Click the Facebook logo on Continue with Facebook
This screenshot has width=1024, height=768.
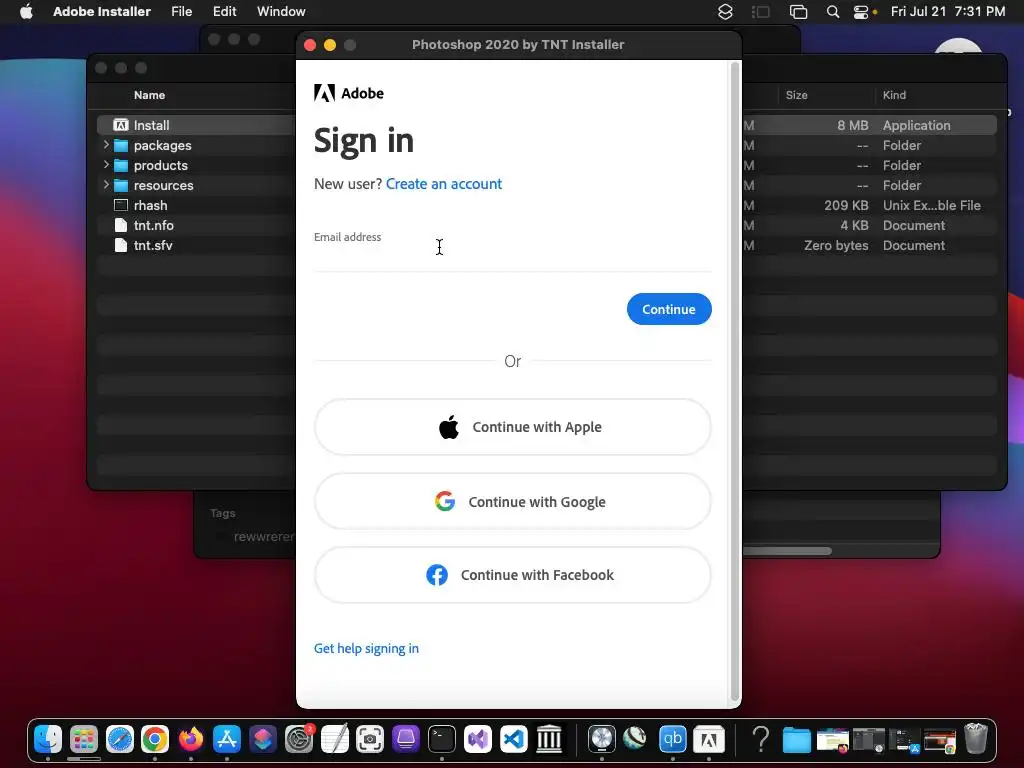pyautogui.click(x=437, y=575)
